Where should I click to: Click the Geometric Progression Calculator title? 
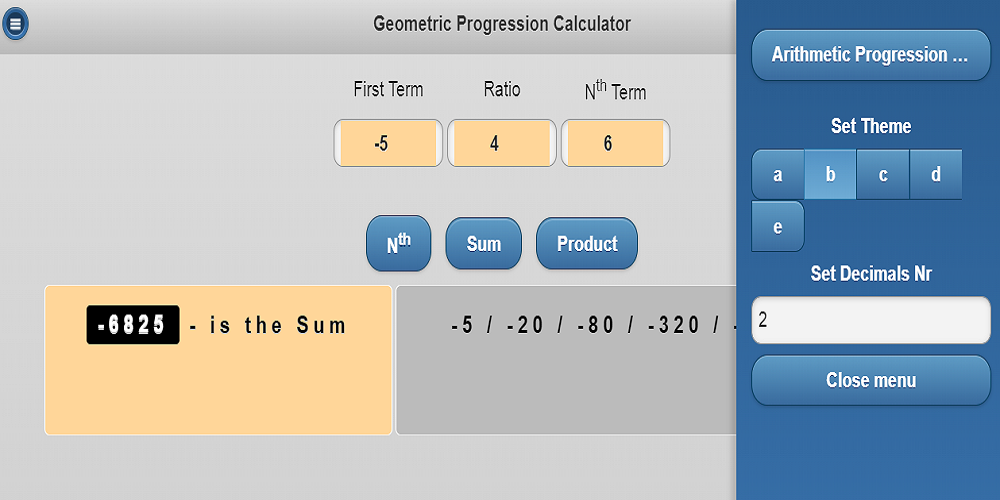tap(502, 23)
